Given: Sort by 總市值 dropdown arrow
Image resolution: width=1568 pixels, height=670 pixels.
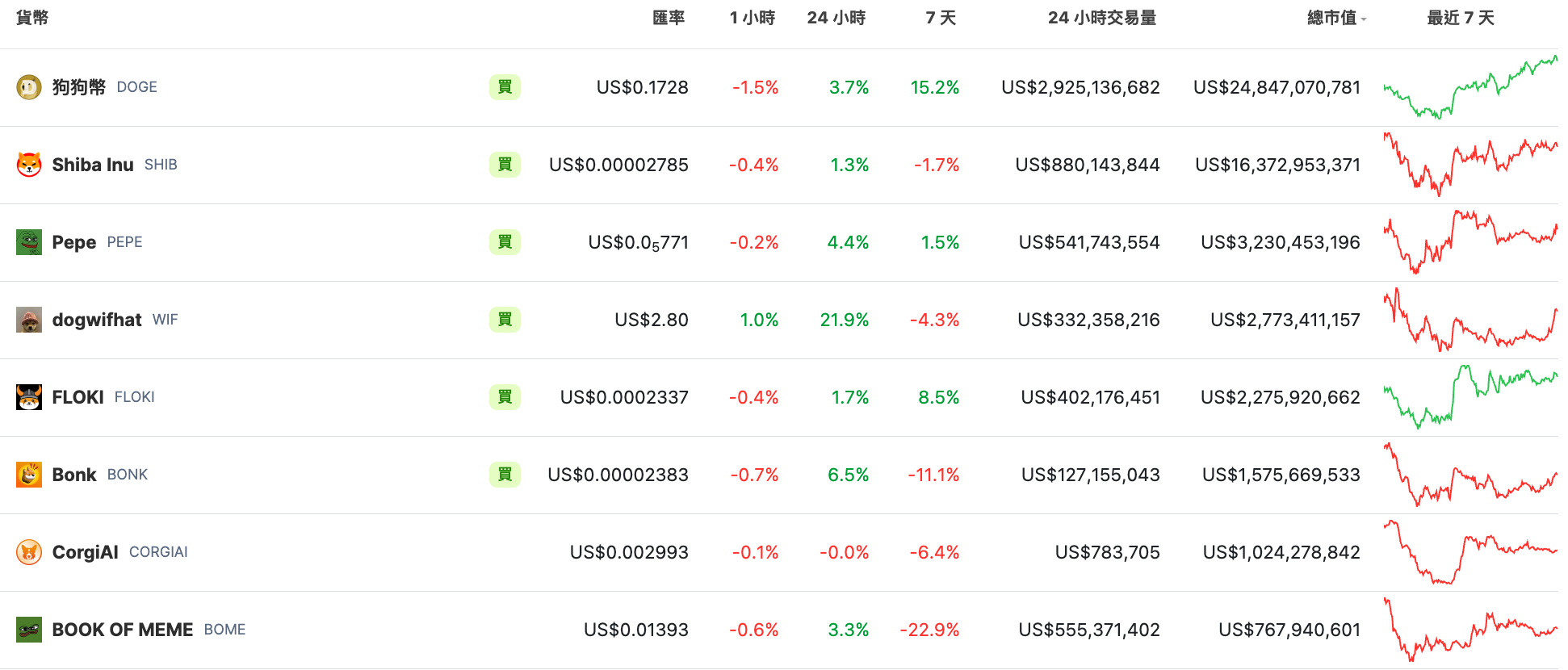Looking at the screenshot, I should 1364,19.
